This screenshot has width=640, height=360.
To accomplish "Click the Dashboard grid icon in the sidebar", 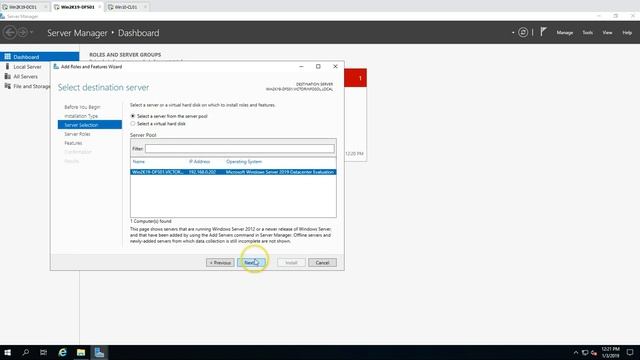I will [7, 57].
